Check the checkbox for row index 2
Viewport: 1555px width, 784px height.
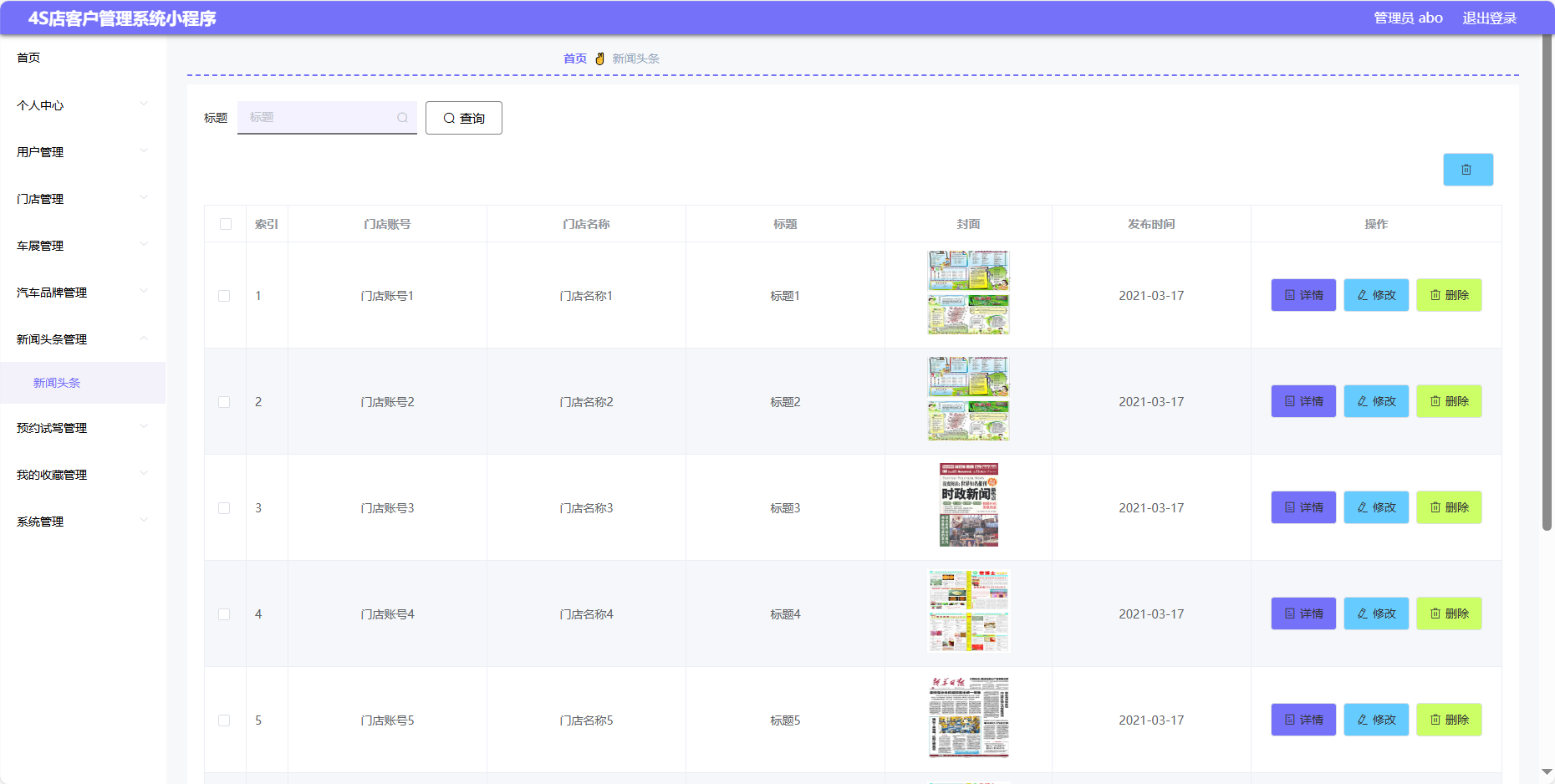click(x=224, y=402)
